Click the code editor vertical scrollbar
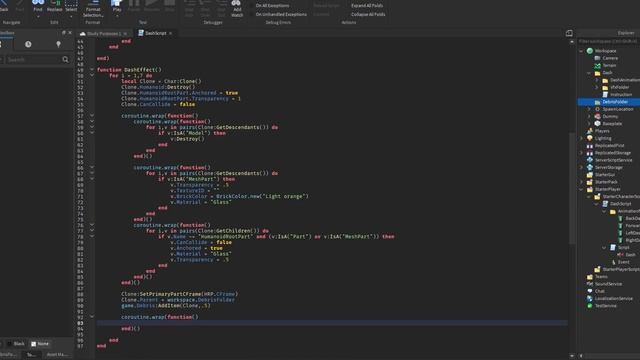Viewport: 640px width, 360px height. click(571, 188)
